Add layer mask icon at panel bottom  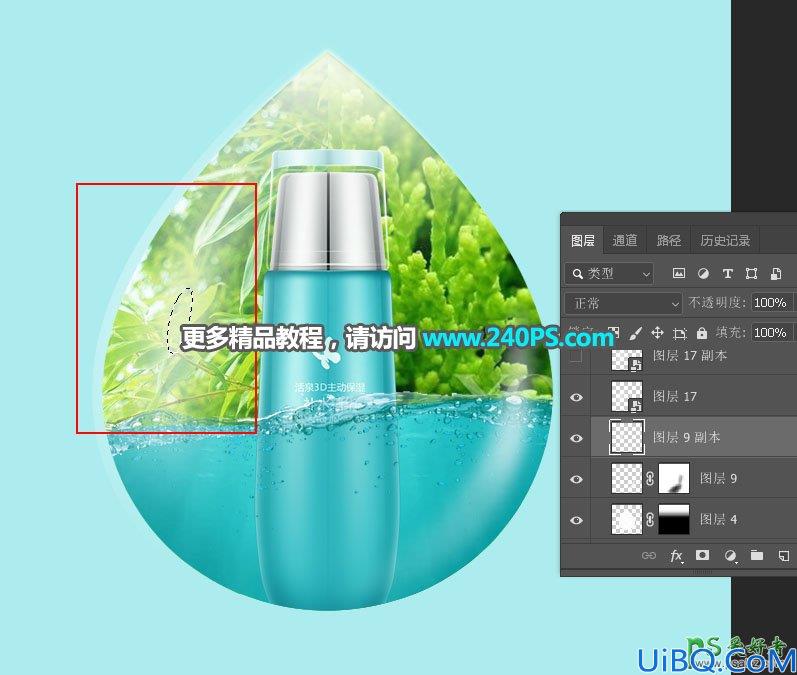(702, 555)
